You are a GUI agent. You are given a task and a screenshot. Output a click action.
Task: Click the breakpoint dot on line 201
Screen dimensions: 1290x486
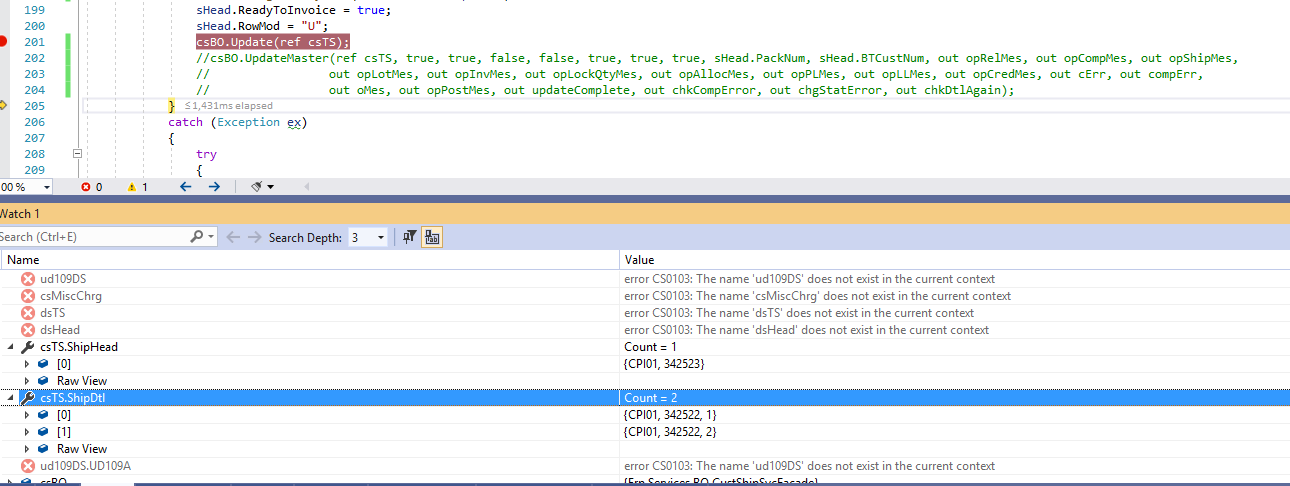tap(3, 42)
